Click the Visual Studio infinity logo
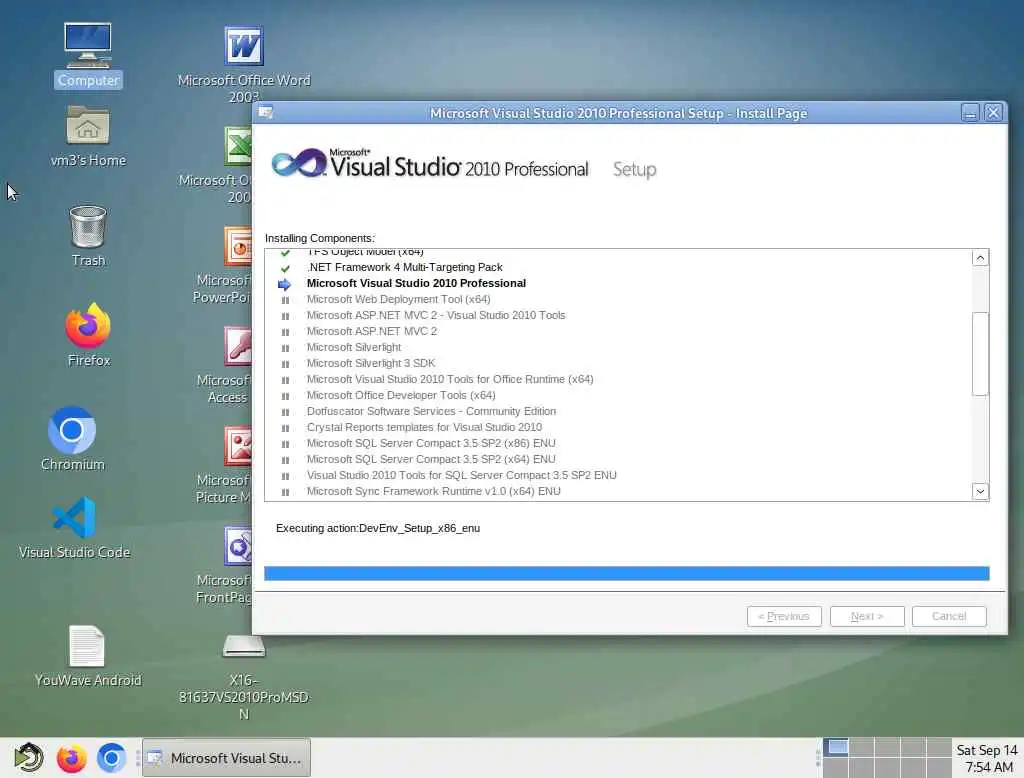 coord(298,163)
